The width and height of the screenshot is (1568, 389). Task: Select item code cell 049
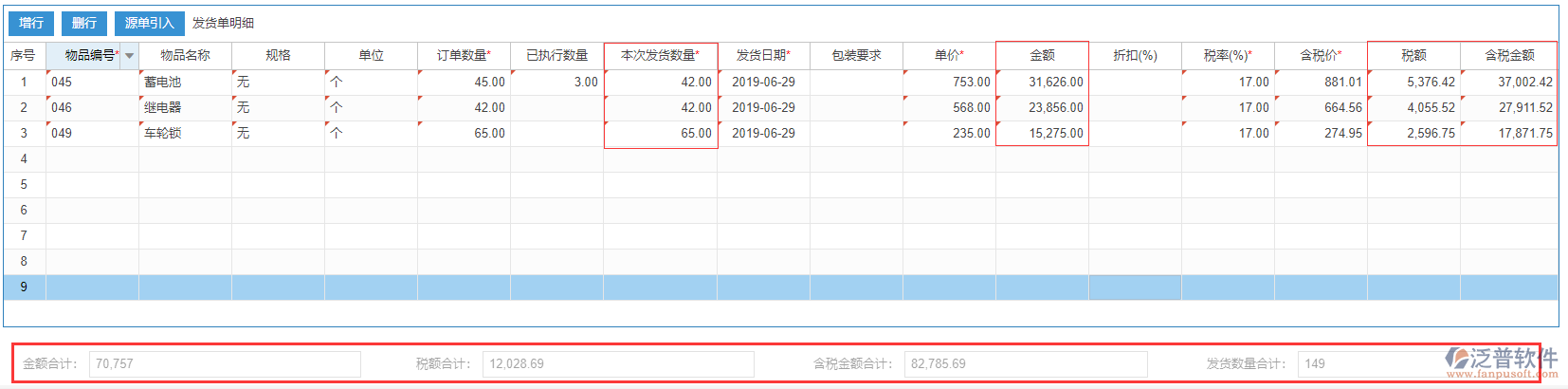92,134
